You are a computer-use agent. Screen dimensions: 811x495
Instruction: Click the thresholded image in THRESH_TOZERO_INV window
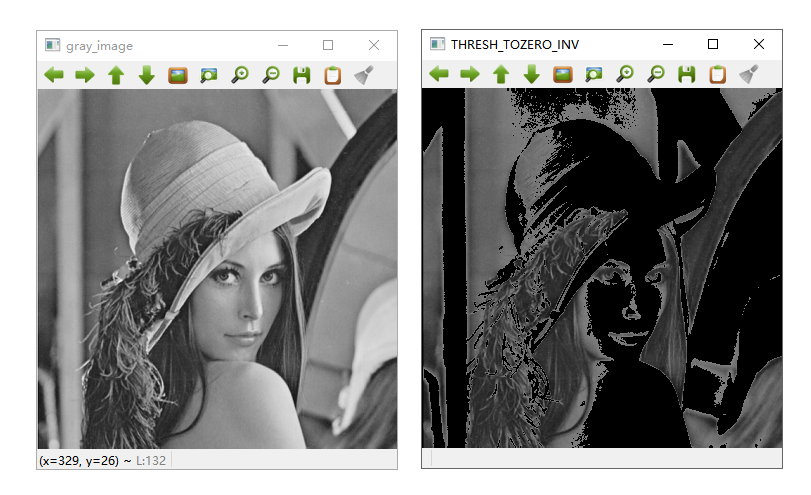click(x=602, y=267)
